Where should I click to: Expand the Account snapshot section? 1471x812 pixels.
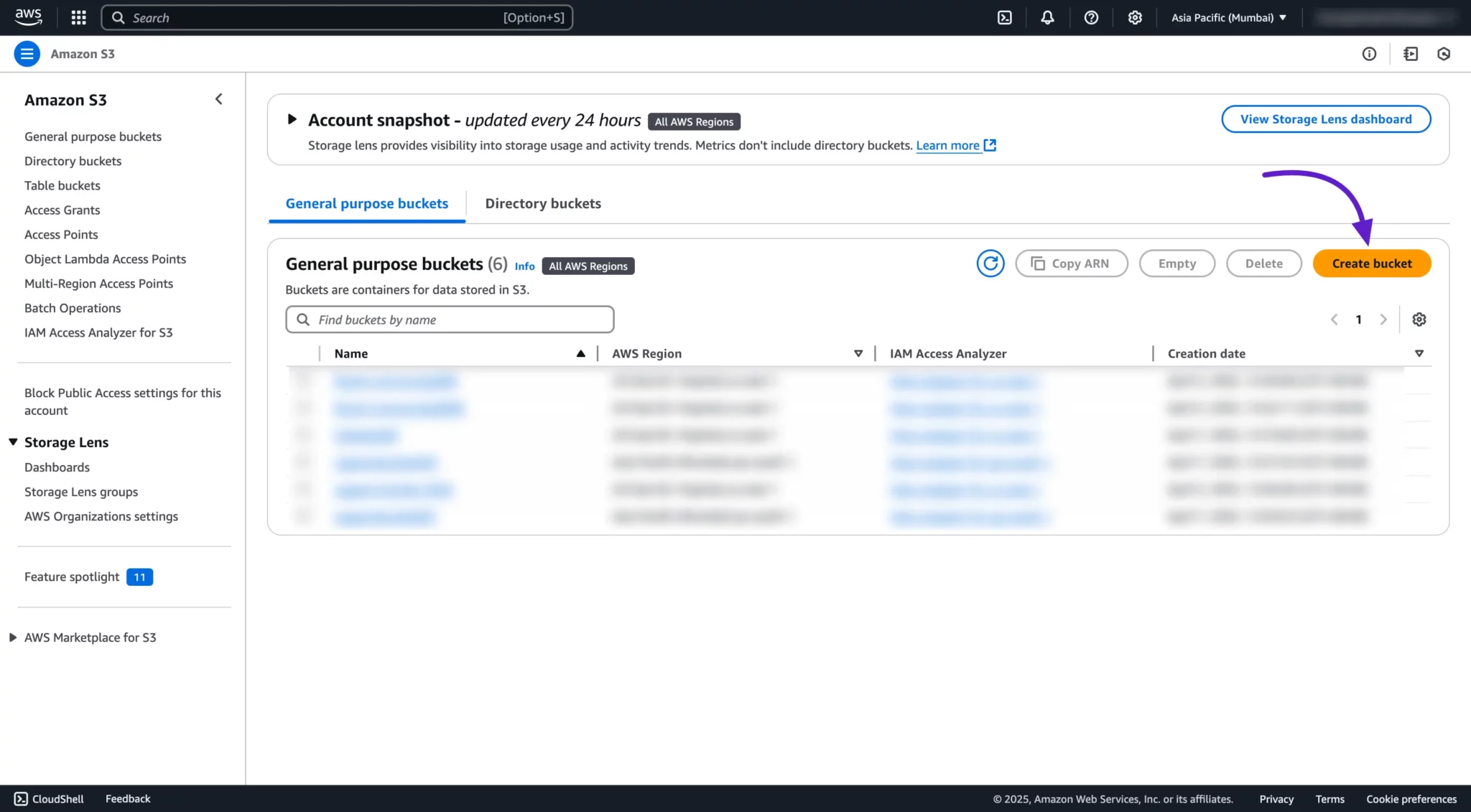pos(292,119)
